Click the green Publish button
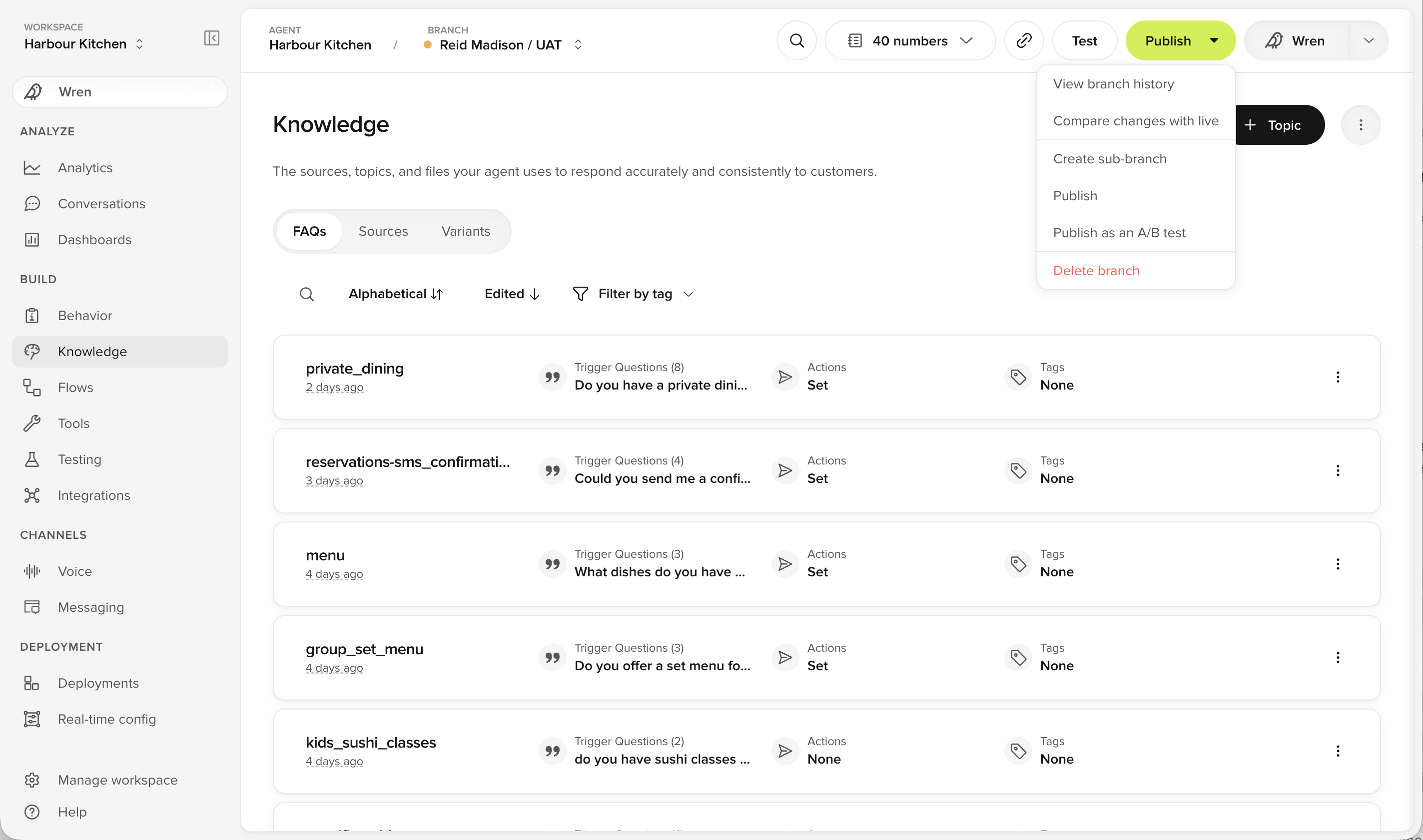The height and width of the screenshot is (840, 1423). pos(1167,41)
